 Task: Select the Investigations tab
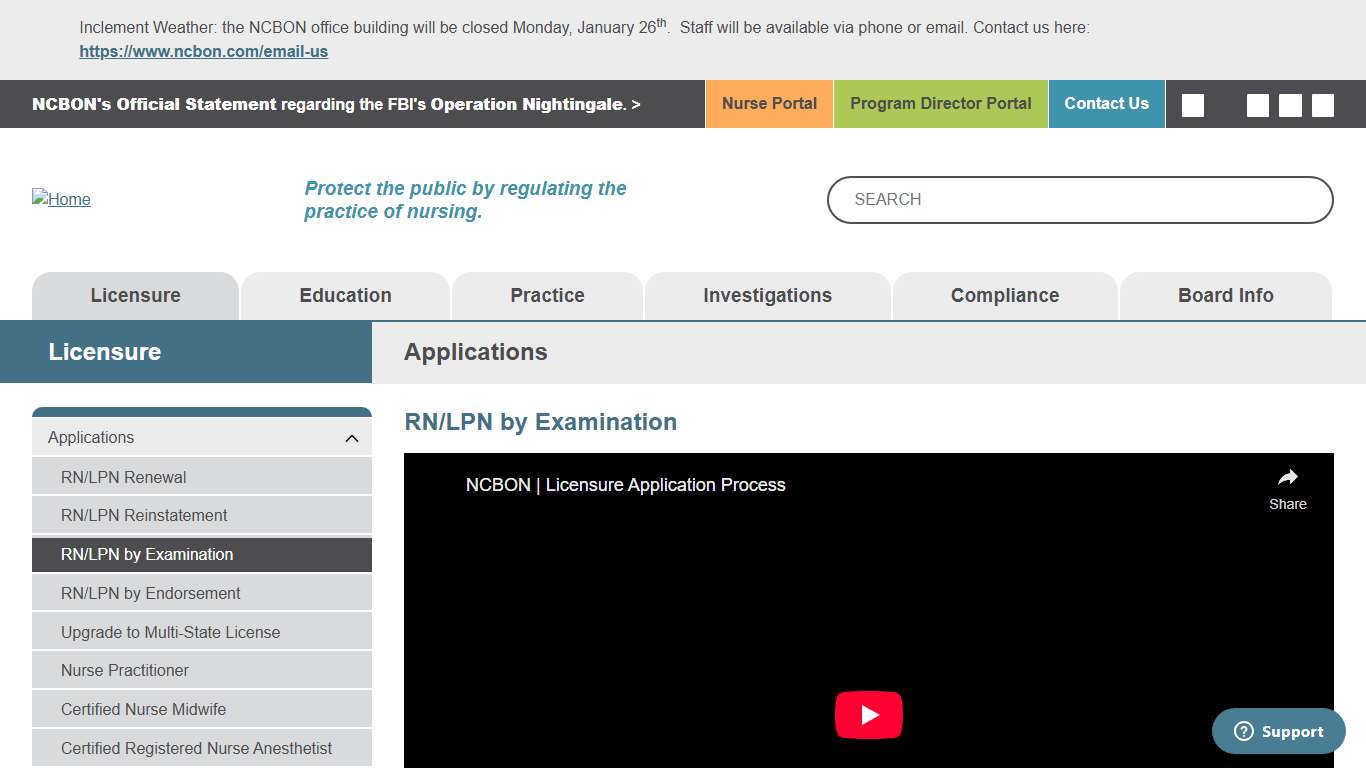click(766, 295)
